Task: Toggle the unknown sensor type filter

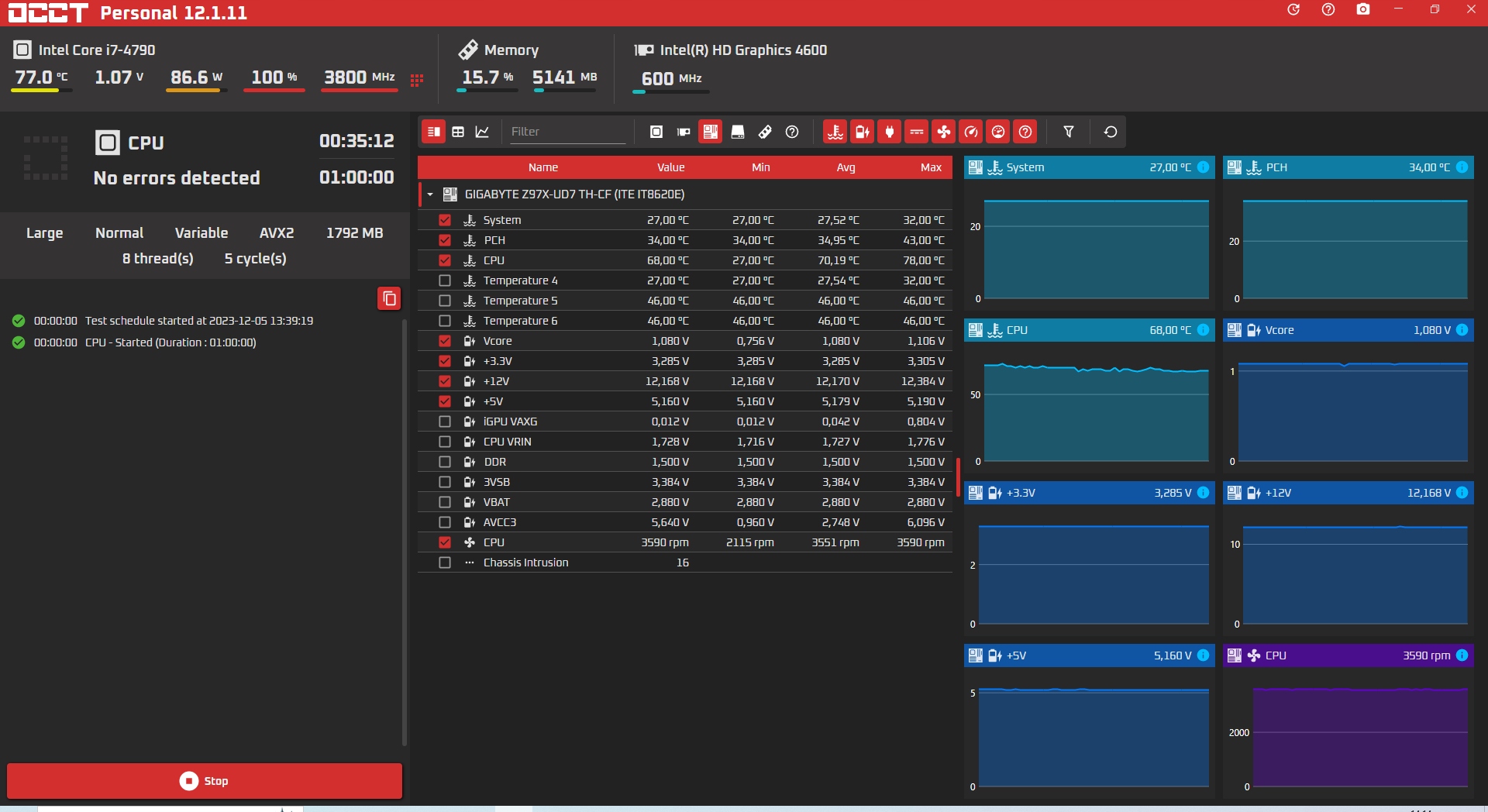Action: (x=1025, y=132)
